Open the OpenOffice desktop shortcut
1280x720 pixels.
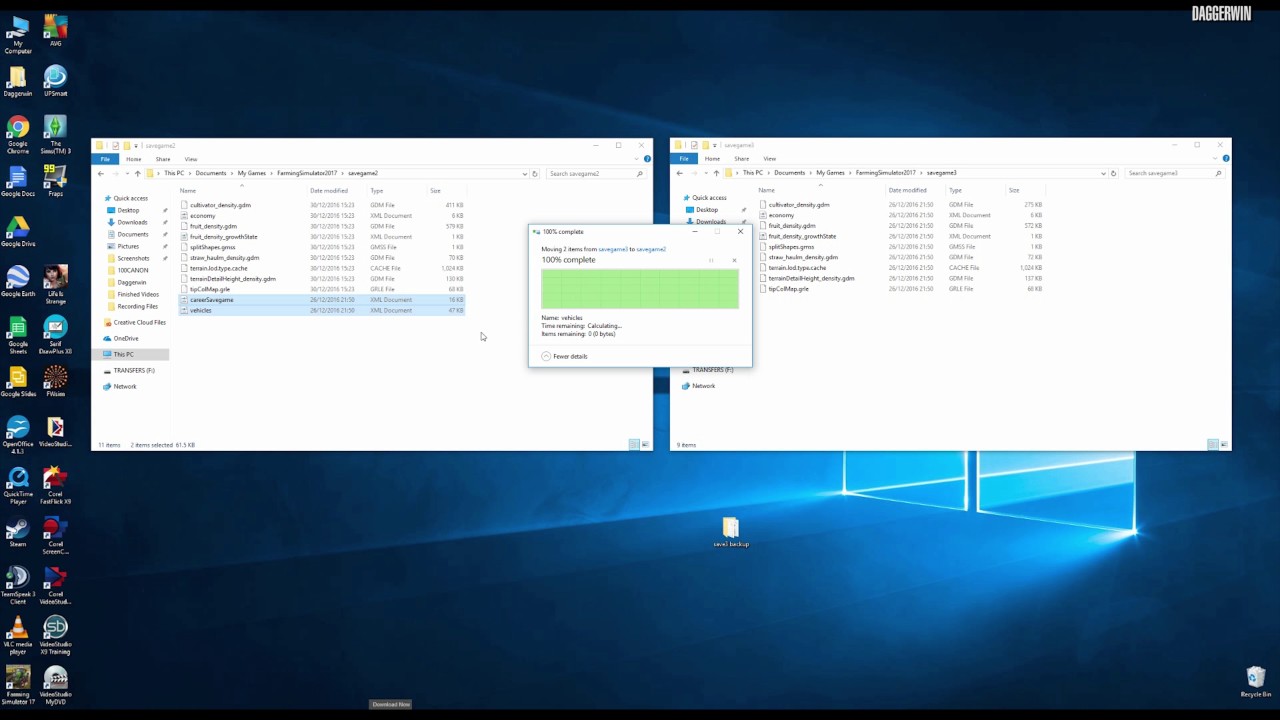[x=18, y=435]
